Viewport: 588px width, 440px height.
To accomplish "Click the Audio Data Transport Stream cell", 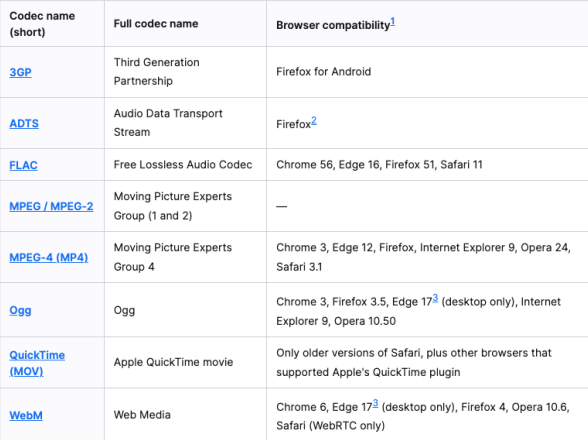I will (x=168, y=123).
